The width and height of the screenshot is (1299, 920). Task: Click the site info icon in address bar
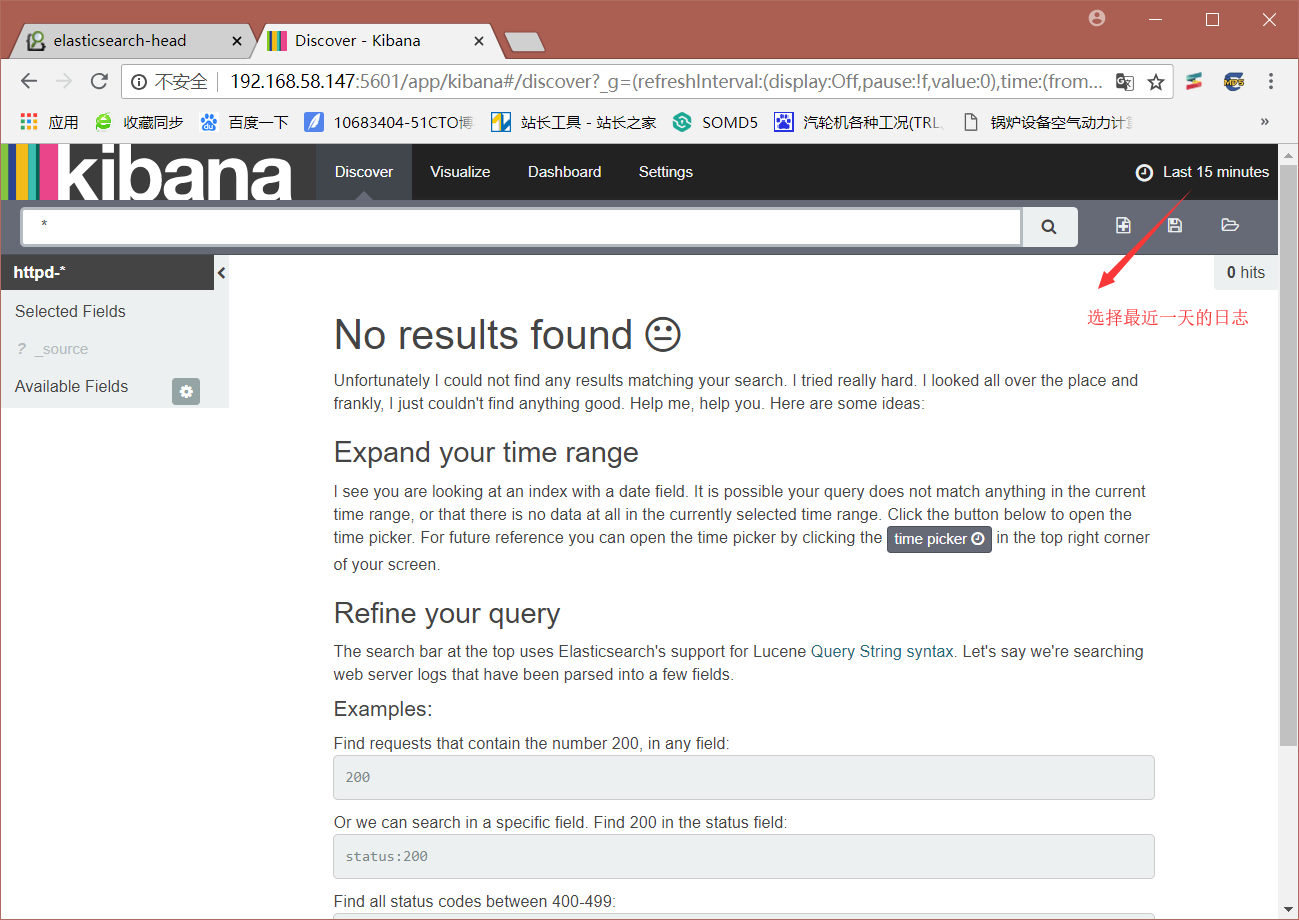tap(139, 82)
